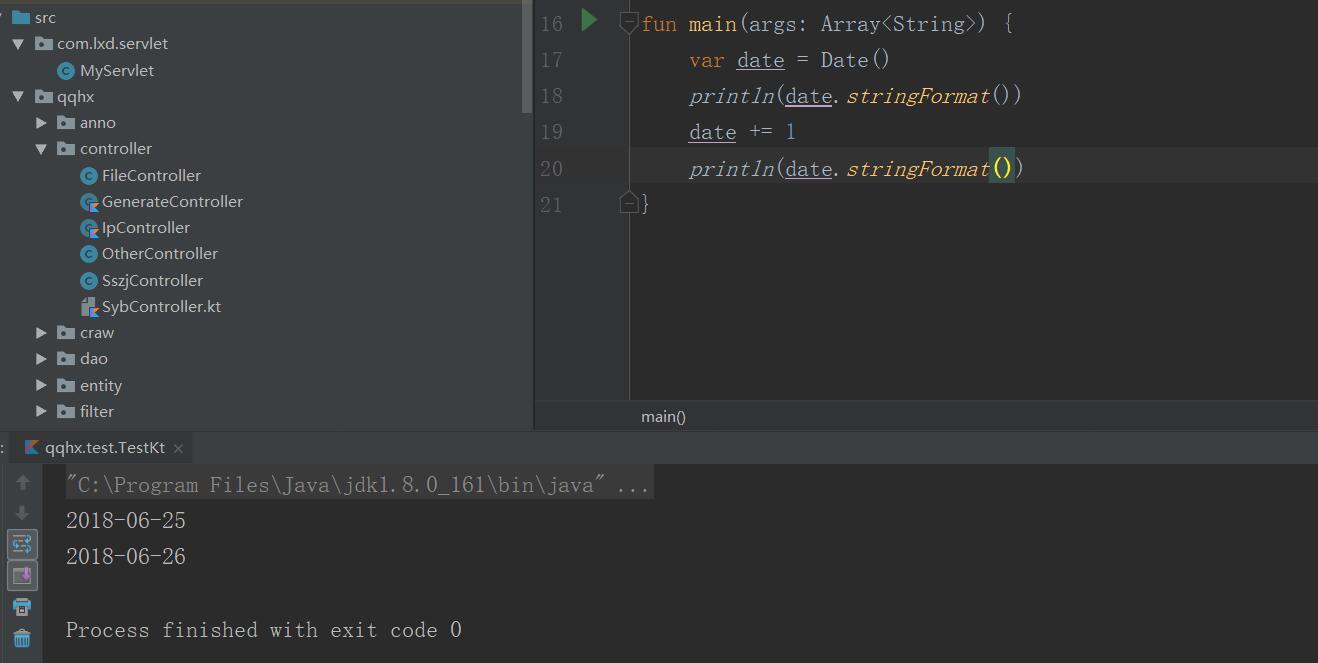Expand the craw folder
The height and width of the screenshot is (663, 1318).
coord(41,333)
